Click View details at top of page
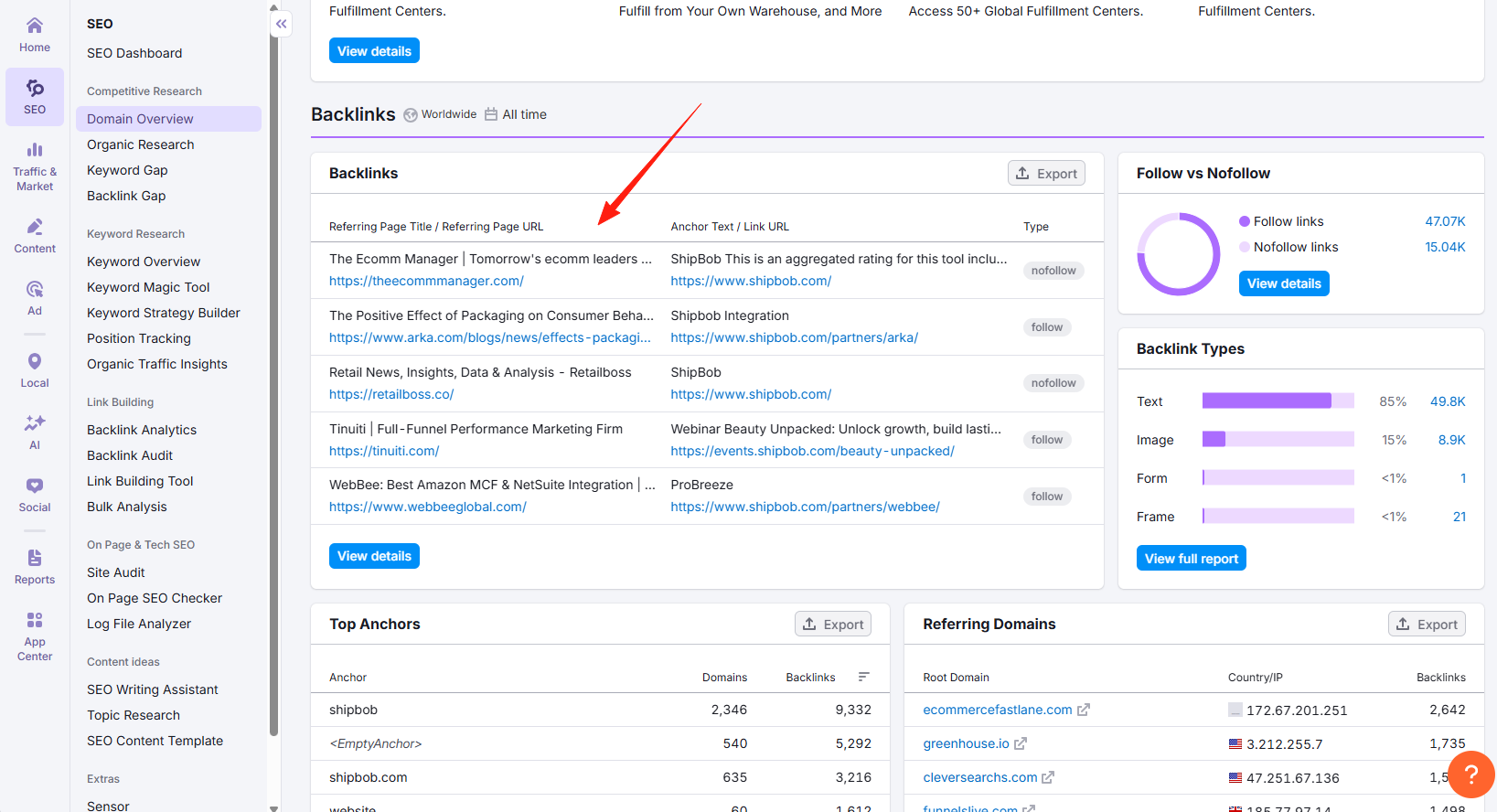The width and height of the screenshot is (1497, 812). pyautogui.click(x=374, y=51)
